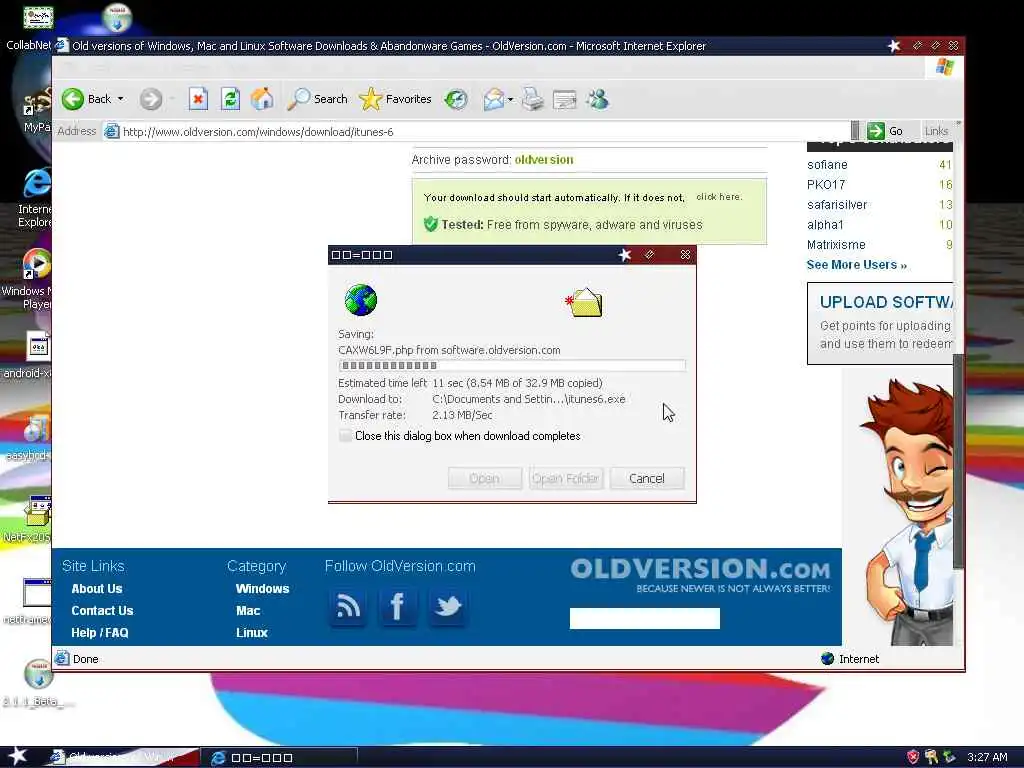This screenshot has width=1024, height=768.
Task: Cancel the itunes6.exe download
Action: click(x=647, y=478)
